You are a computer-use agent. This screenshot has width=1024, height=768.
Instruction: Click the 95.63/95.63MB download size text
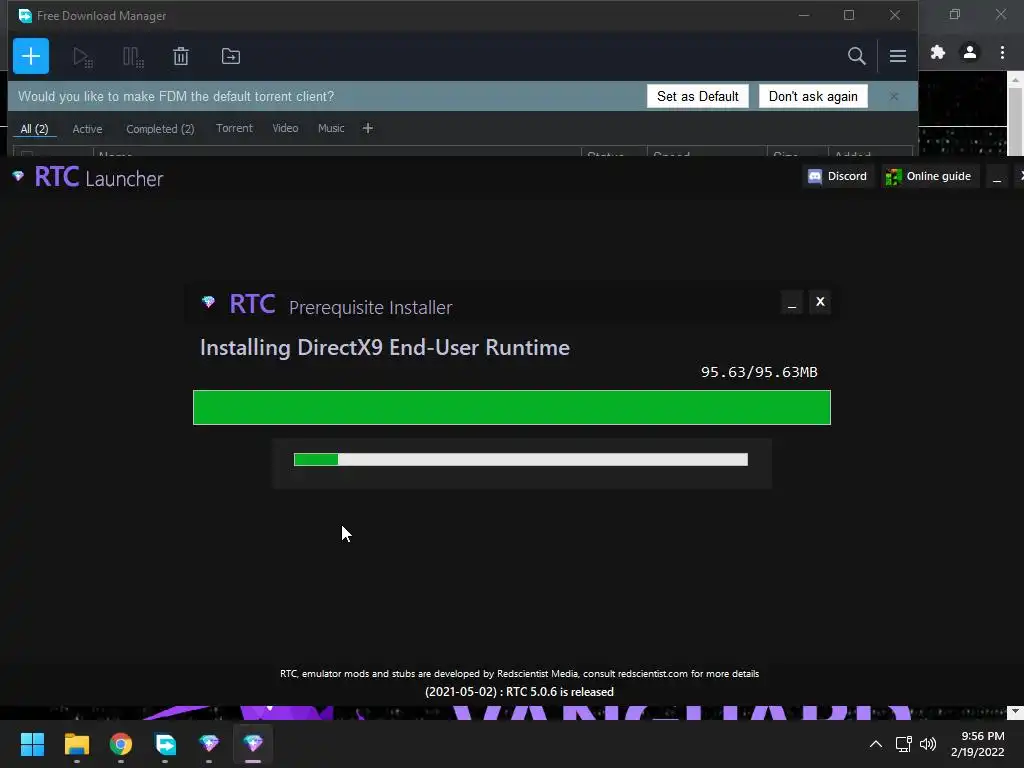759,372
